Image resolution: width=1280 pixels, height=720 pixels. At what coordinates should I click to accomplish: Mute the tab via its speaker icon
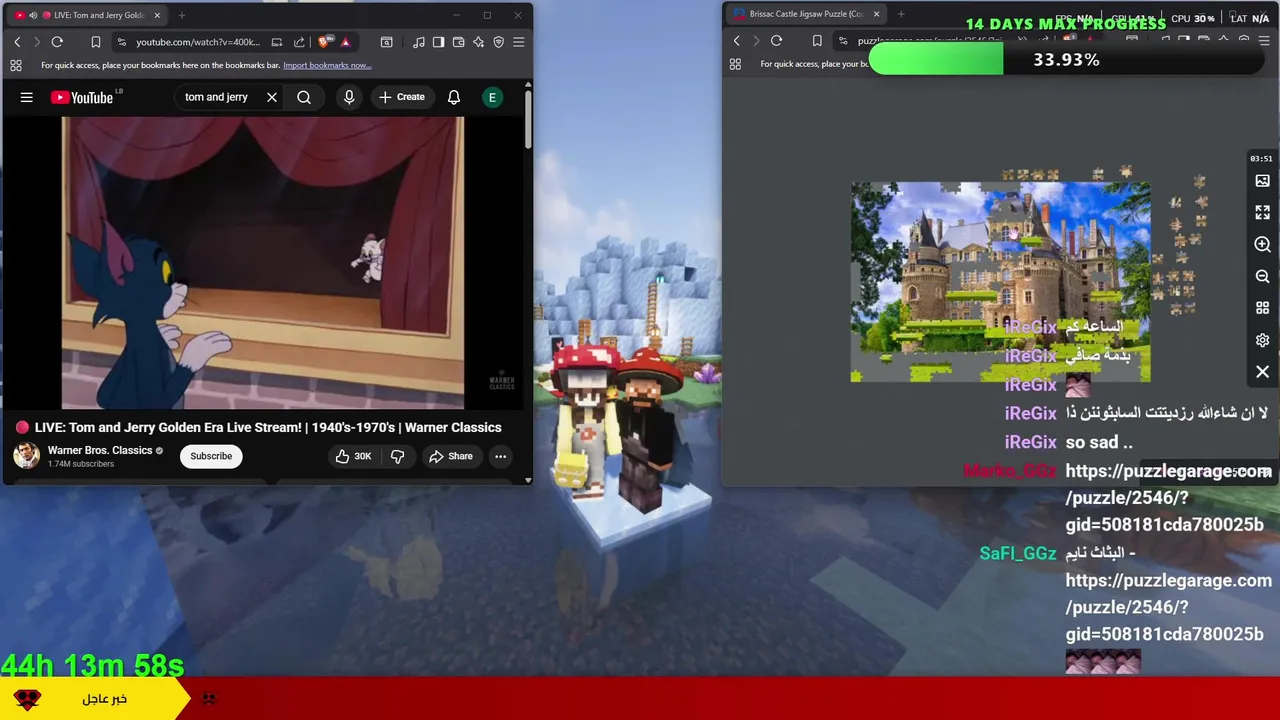click(33, 15)
